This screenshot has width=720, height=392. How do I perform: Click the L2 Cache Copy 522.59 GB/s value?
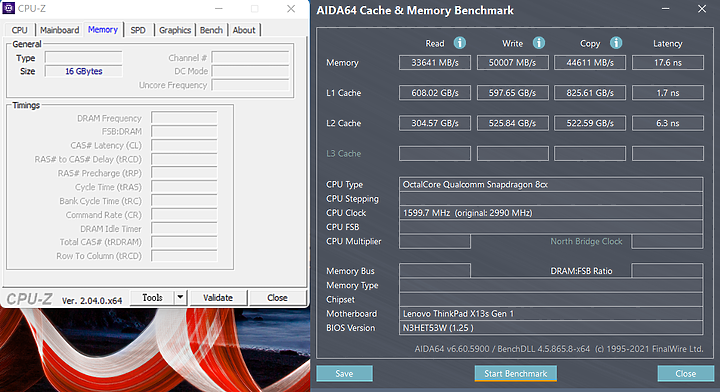point(590,123)
